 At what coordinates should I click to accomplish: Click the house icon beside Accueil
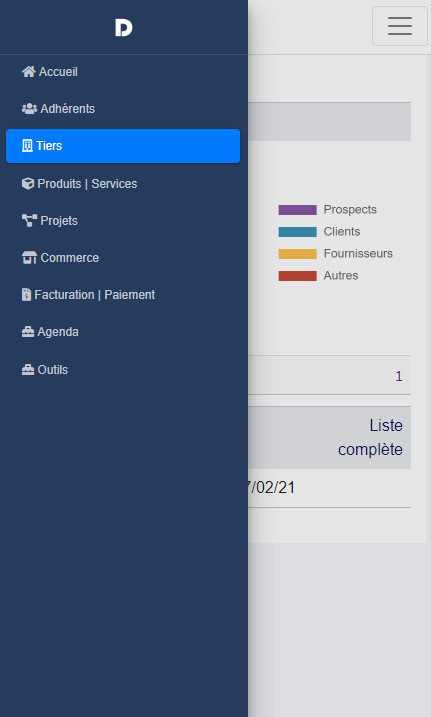[x=29, y=72]
